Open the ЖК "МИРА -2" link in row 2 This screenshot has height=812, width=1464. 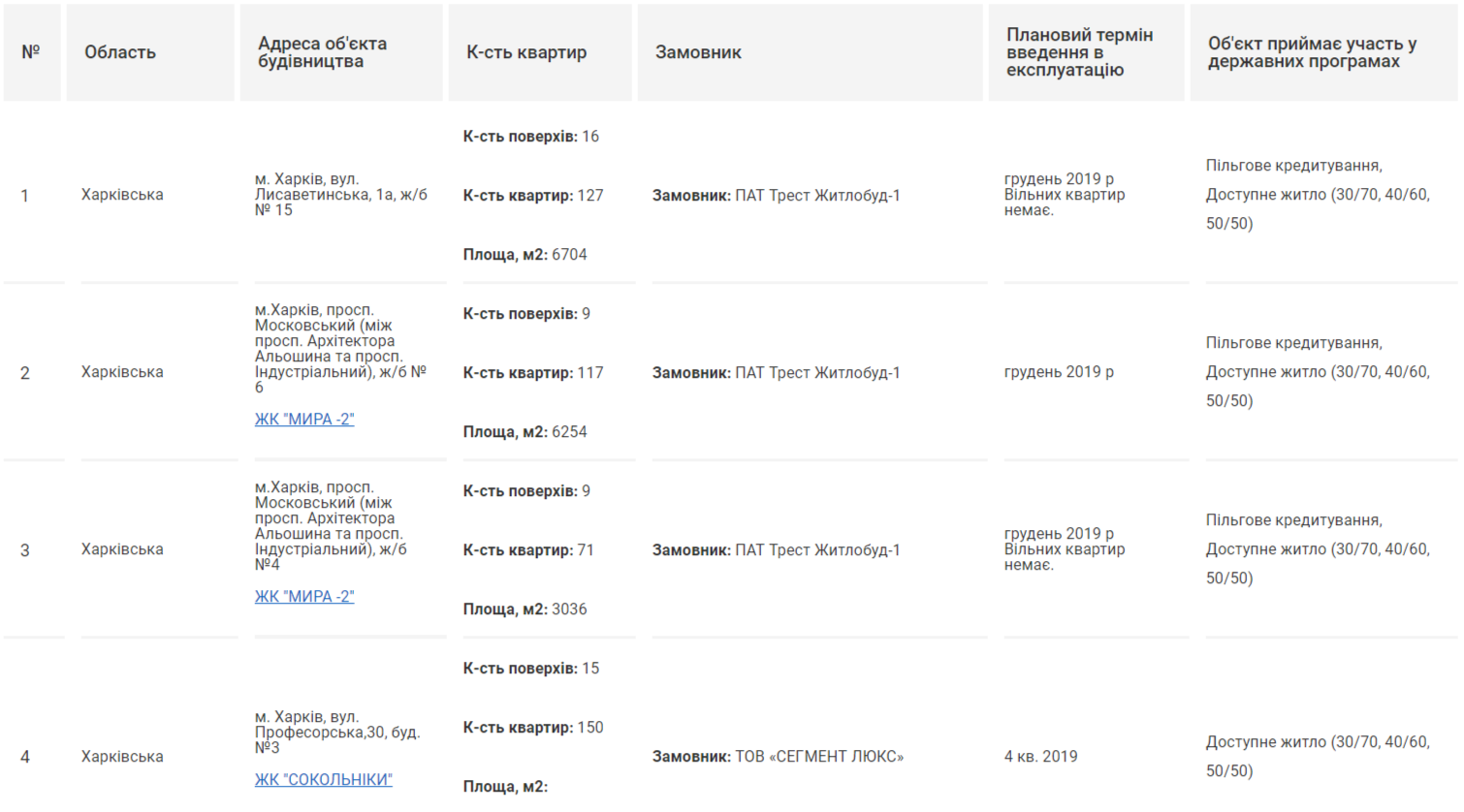tap(304, 420)
